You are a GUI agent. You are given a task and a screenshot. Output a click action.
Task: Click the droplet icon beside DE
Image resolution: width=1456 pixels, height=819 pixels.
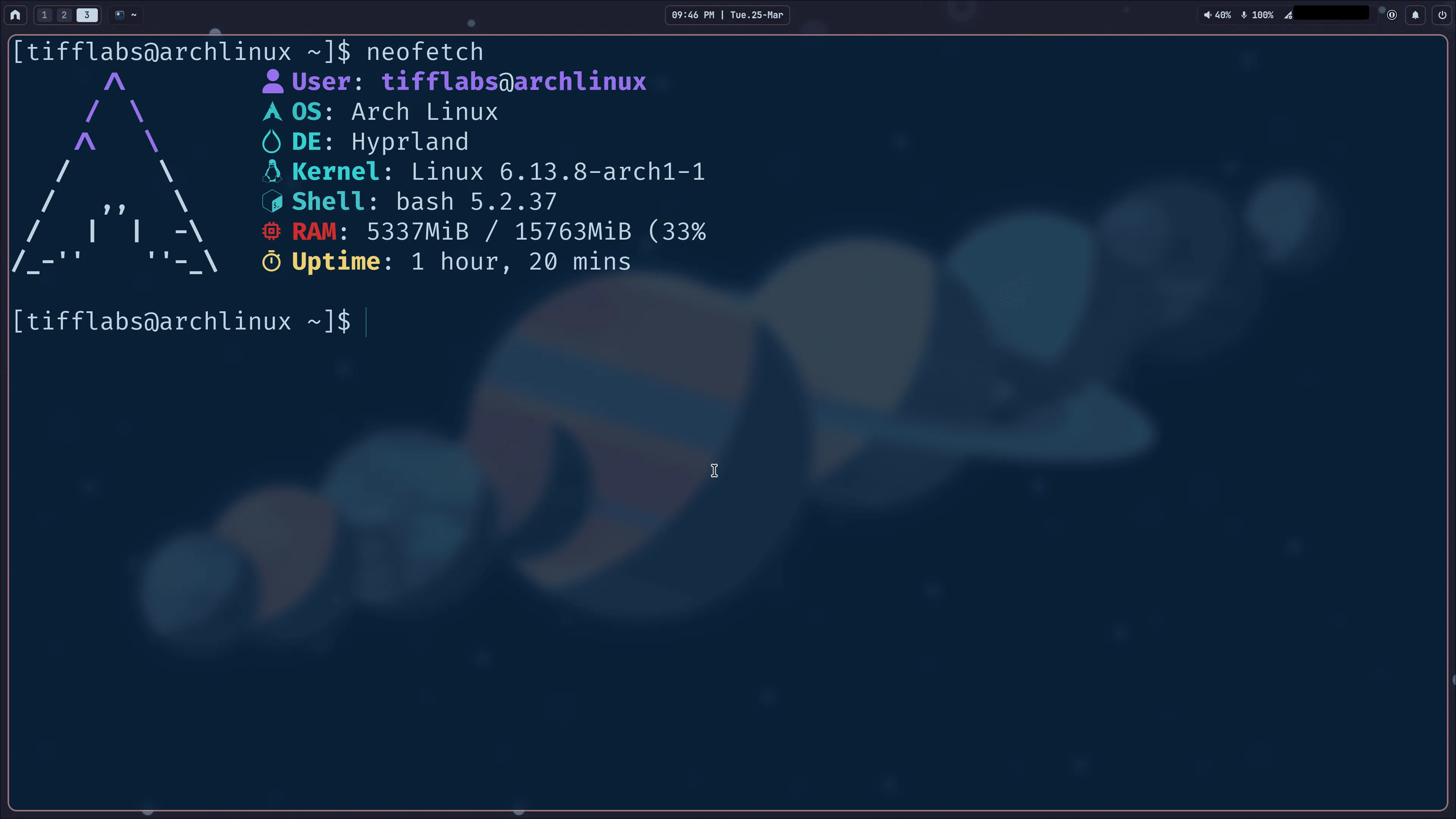coord(271,141)
